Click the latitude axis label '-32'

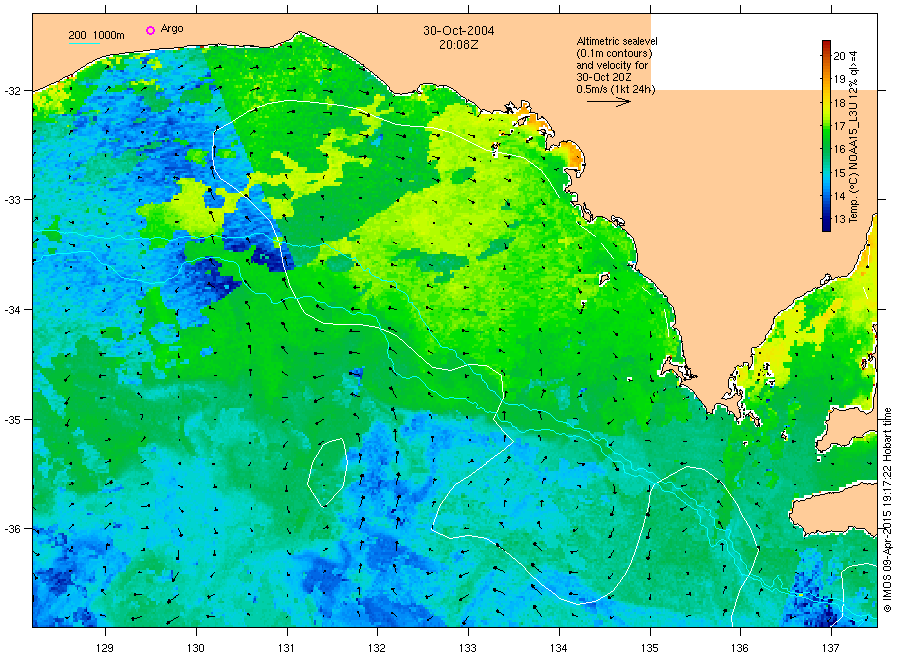12,91
